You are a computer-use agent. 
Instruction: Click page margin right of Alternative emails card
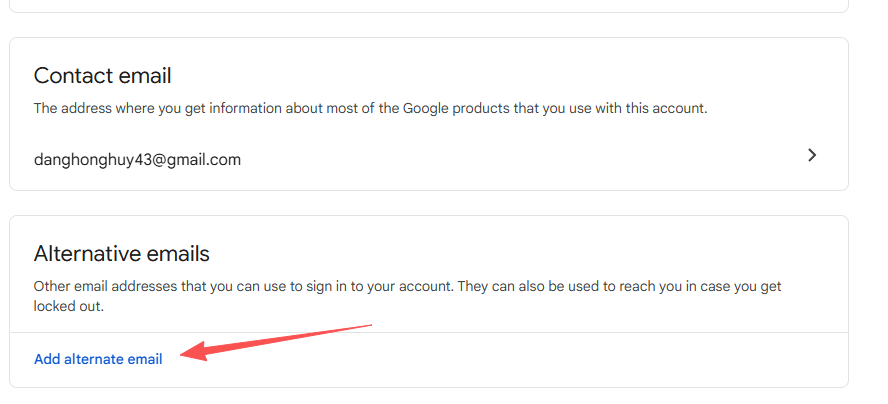868,300
